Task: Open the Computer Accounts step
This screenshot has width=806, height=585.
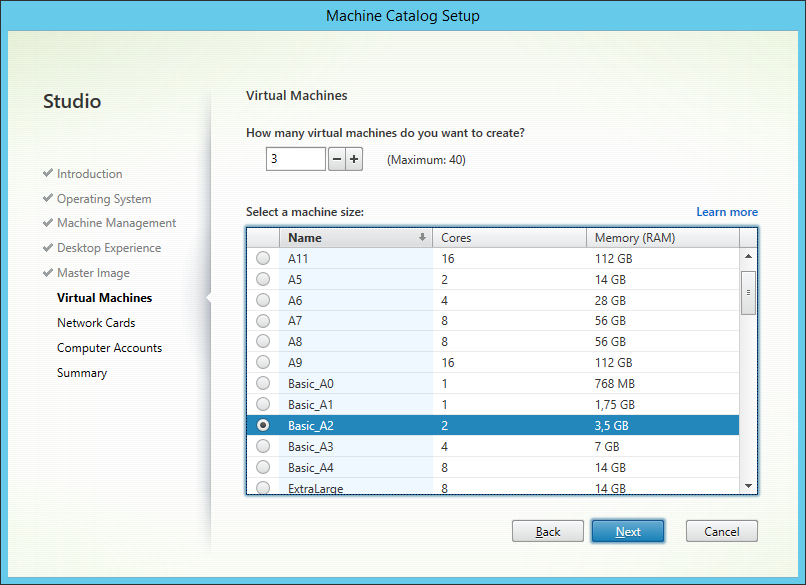Action: pyautogui.click(x=109, y=348)
